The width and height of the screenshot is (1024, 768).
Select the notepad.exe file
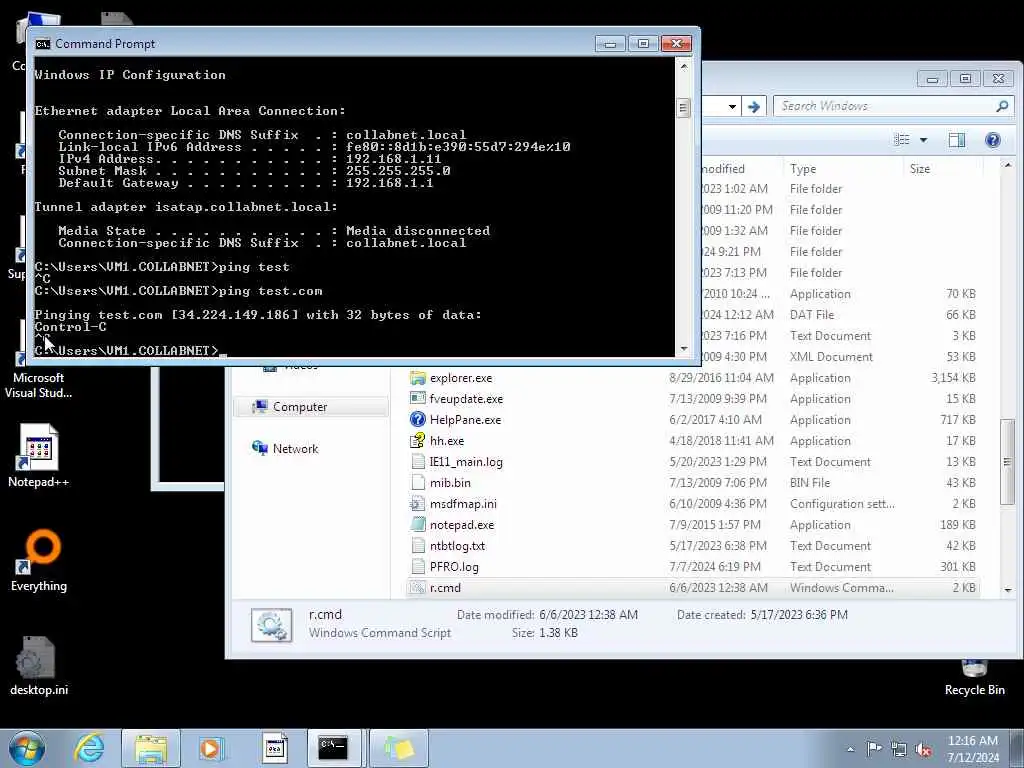click(462, 525)
